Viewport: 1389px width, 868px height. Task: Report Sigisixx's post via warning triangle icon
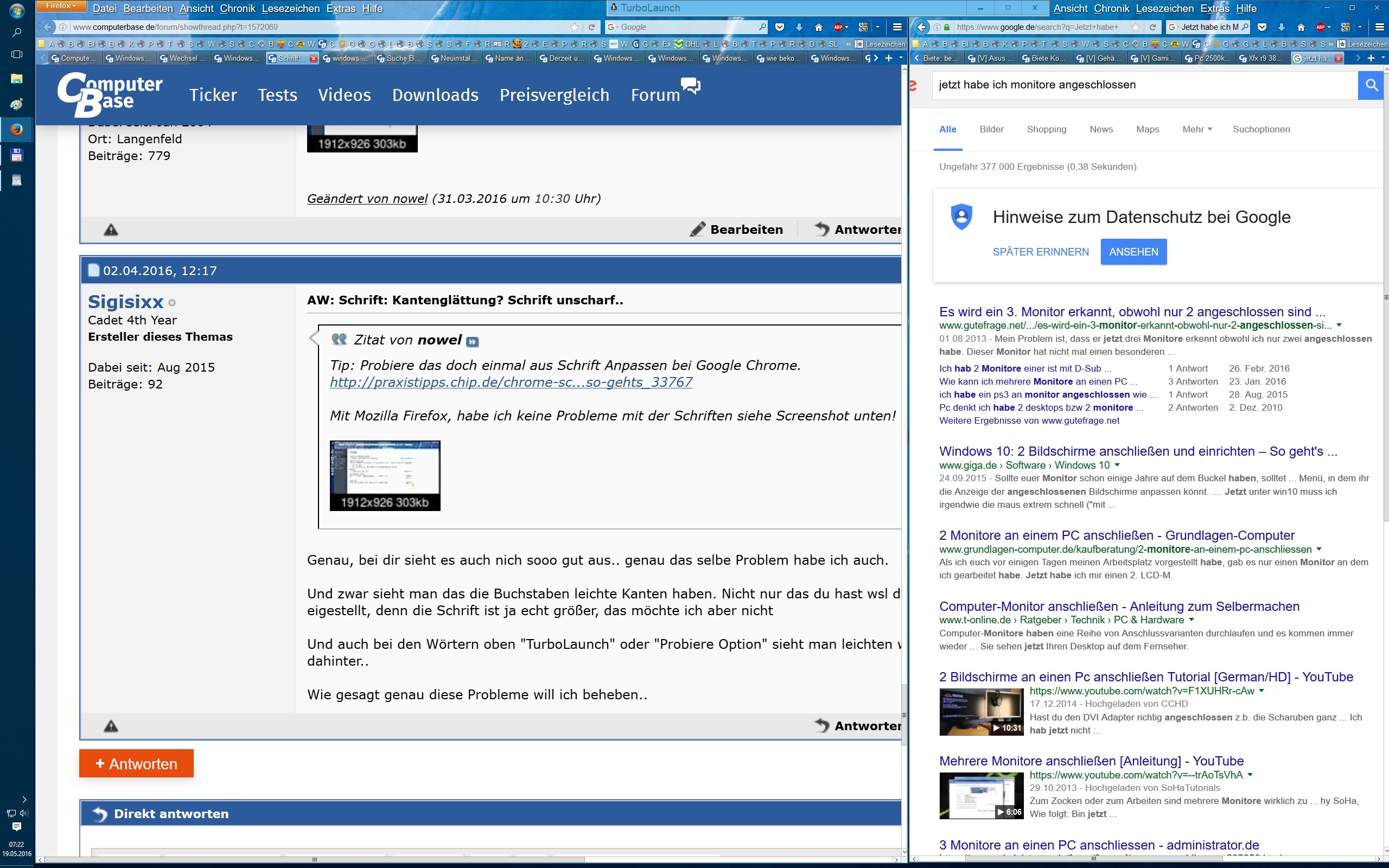[x=111, y=726]
